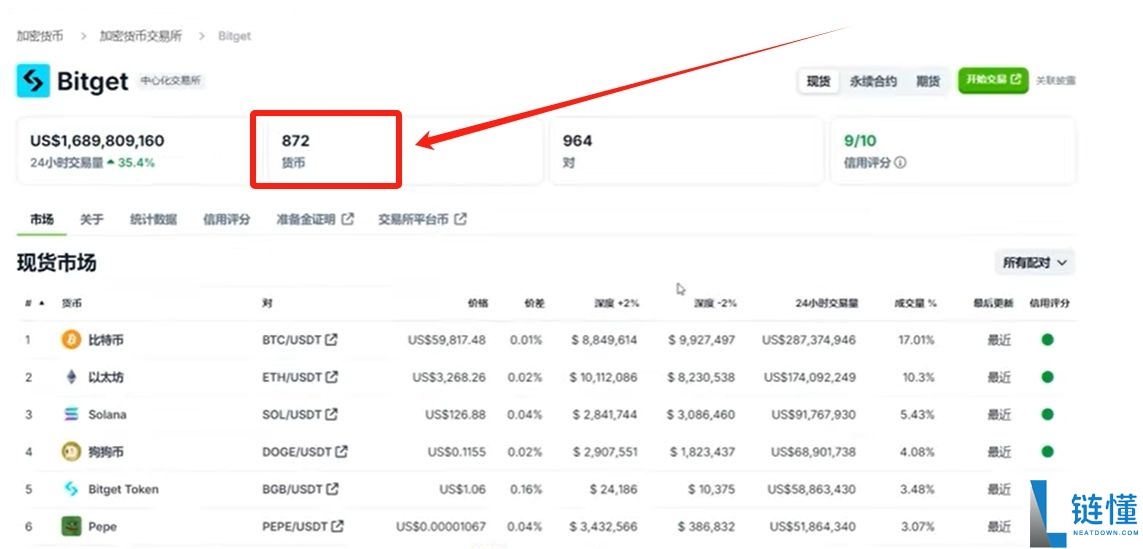
Task: Click Bitcoin volume US$287,374,946
Action: (809, 340)
